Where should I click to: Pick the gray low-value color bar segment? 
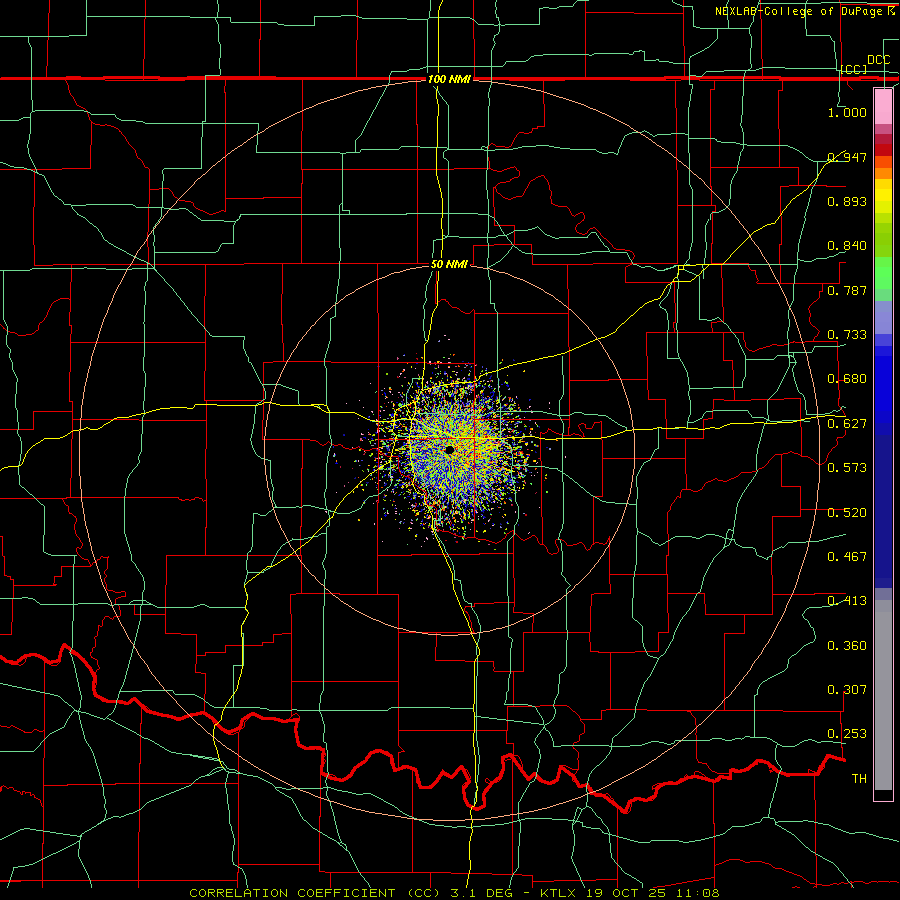[x=883, y=695]
